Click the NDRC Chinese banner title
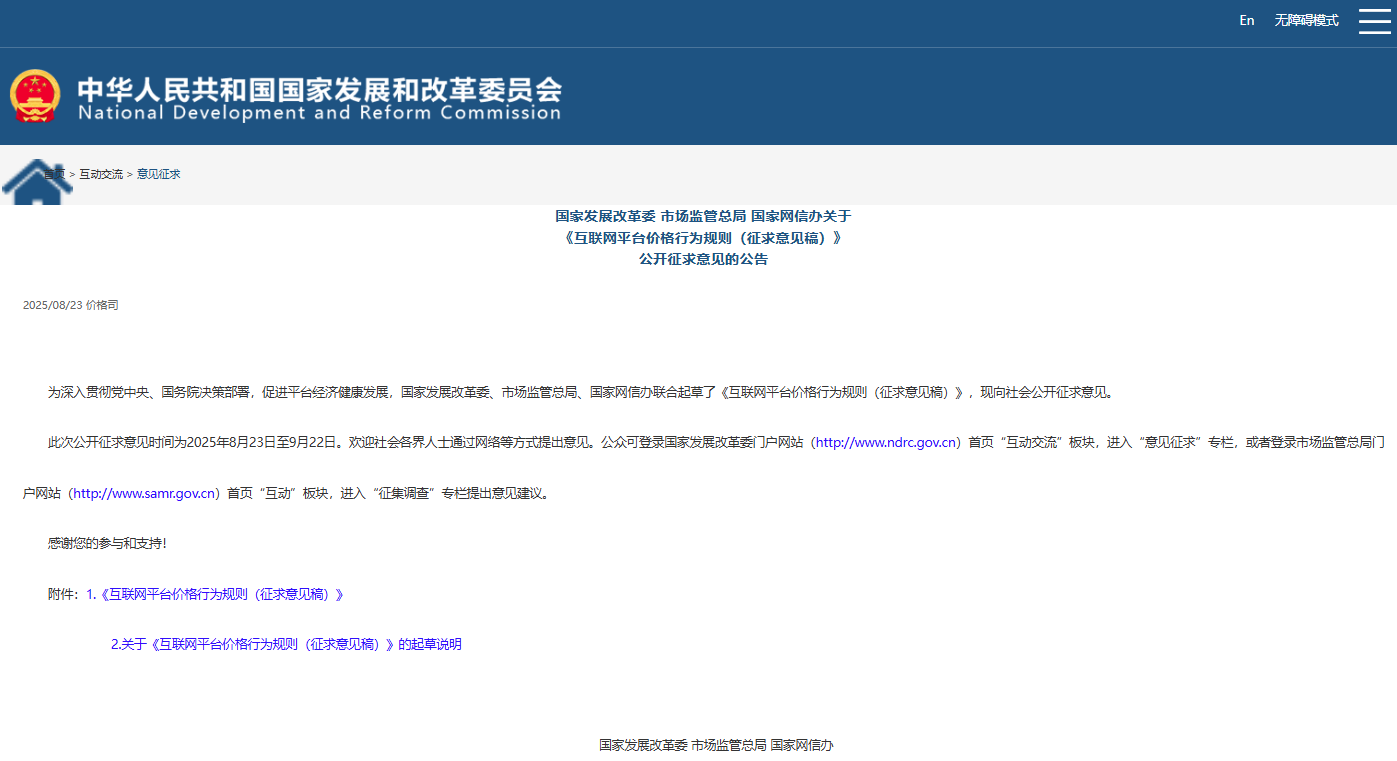Image resolution: width=1397 pixels, height=761 pixels. click(320, 91)
